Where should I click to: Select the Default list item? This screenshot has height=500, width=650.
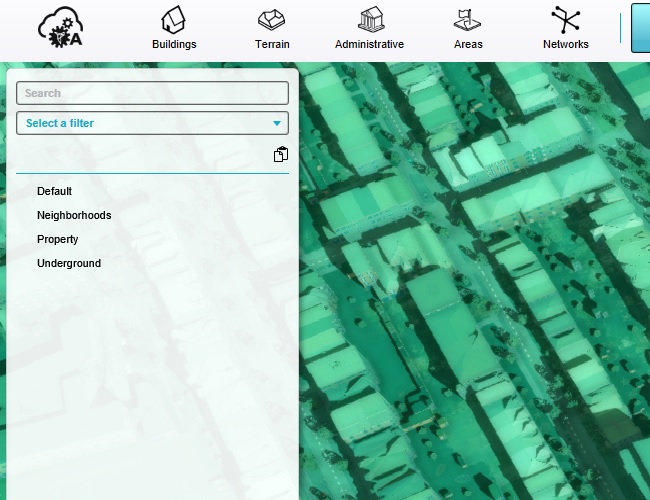point(55,191)
